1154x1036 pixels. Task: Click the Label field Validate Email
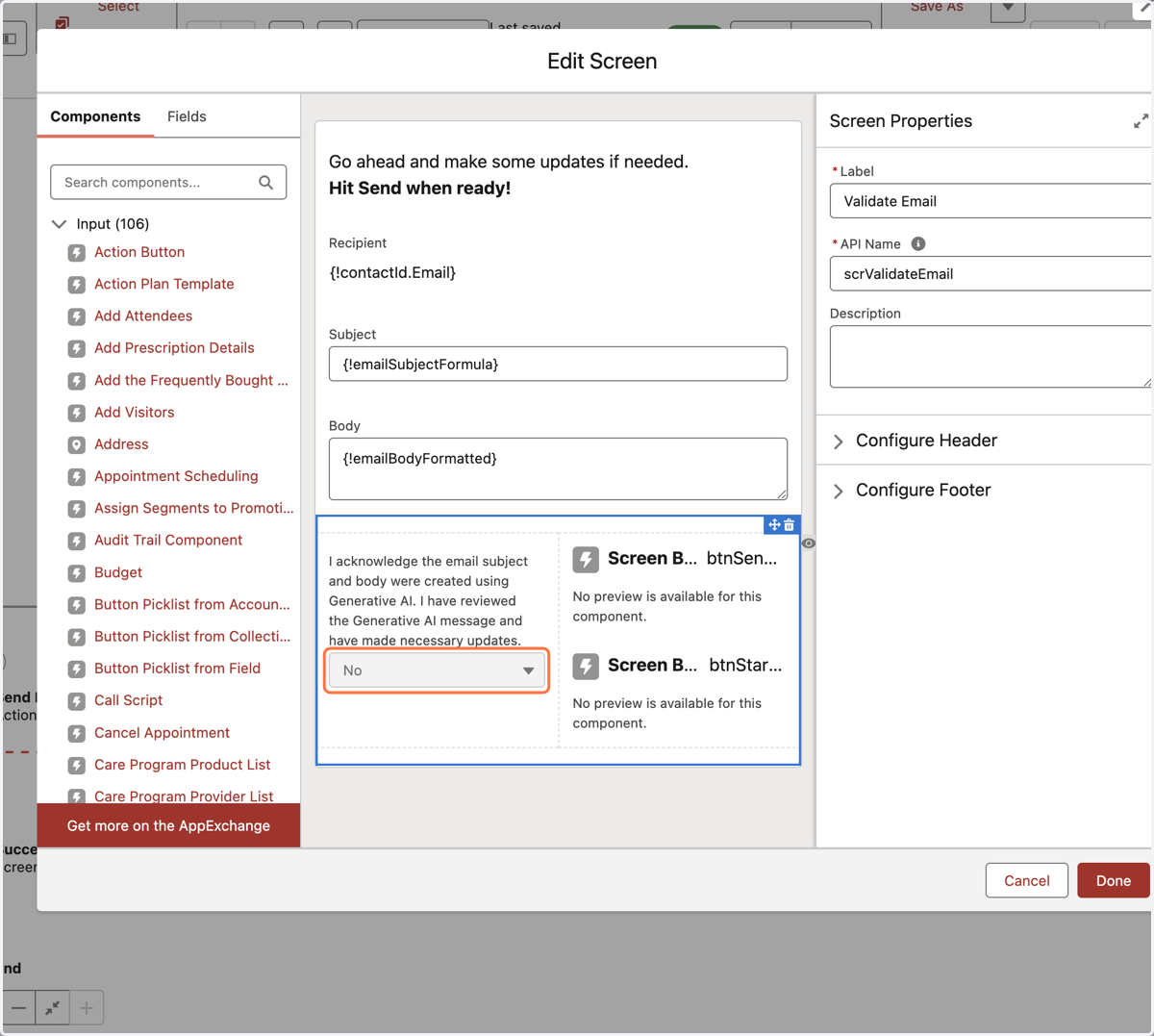click(x=991, y=201)
